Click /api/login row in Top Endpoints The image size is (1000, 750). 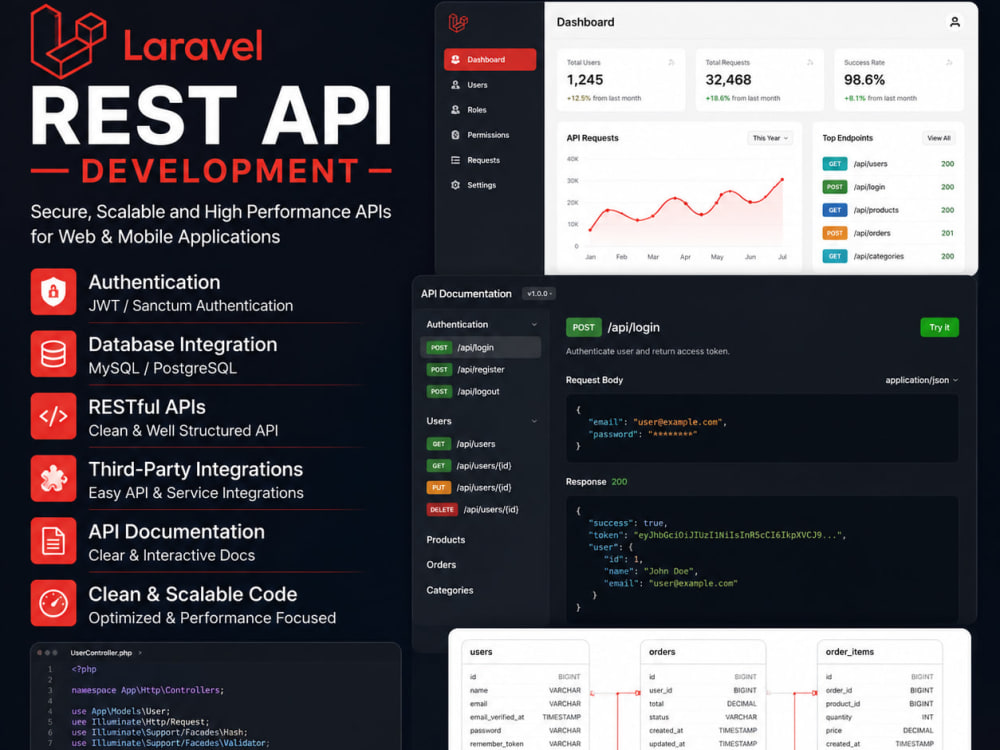(x=888, y=187)
